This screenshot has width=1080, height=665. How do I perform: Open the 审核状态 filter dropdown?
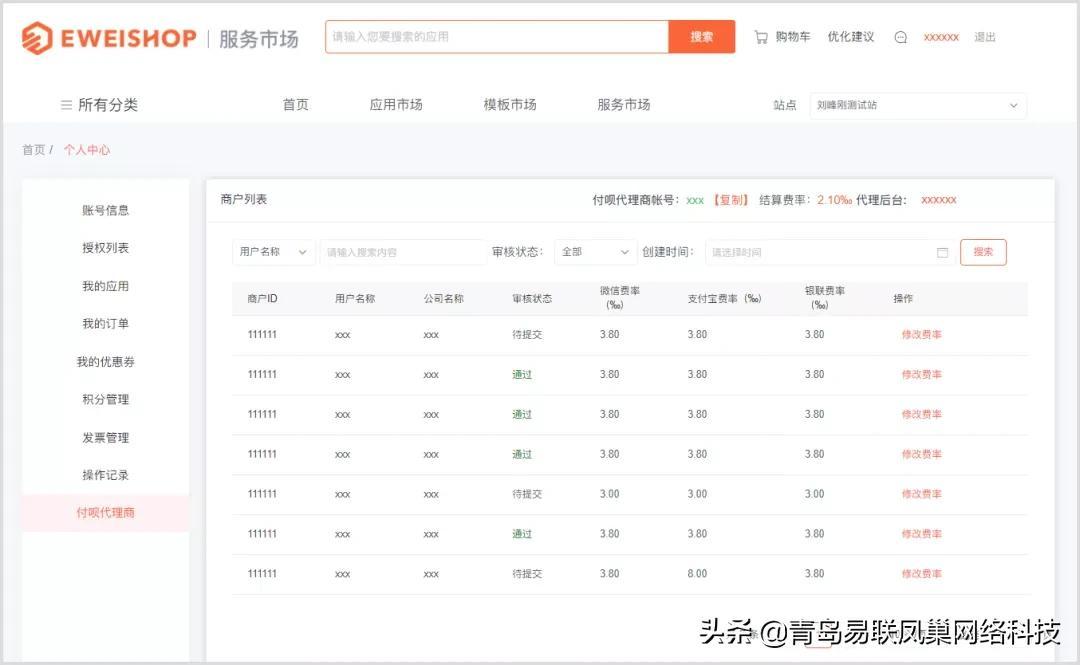[595, 252]
